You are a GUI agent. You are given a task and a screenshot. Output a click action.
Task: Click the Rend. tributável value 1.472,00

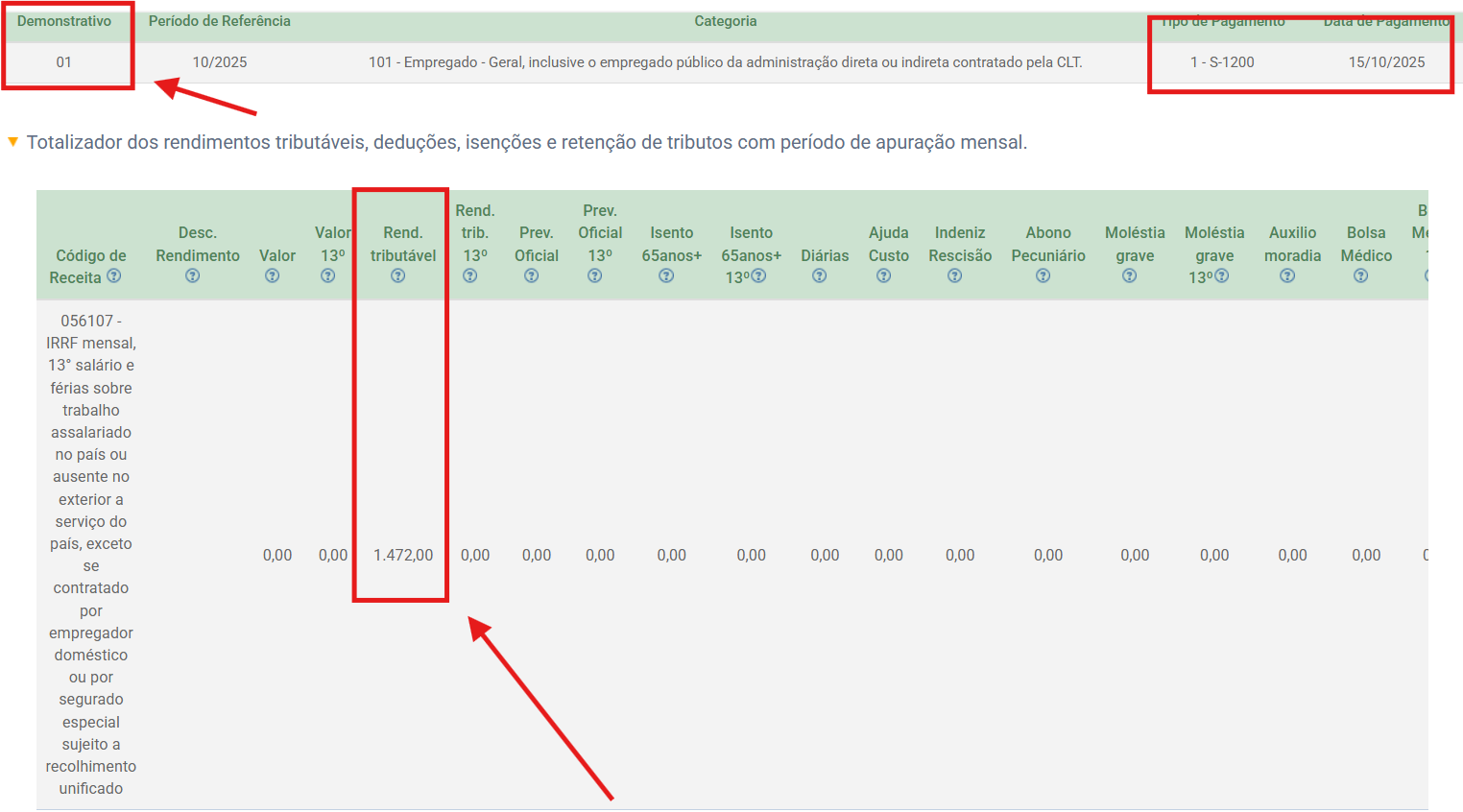pyautogui.click(x=403, y=555)
